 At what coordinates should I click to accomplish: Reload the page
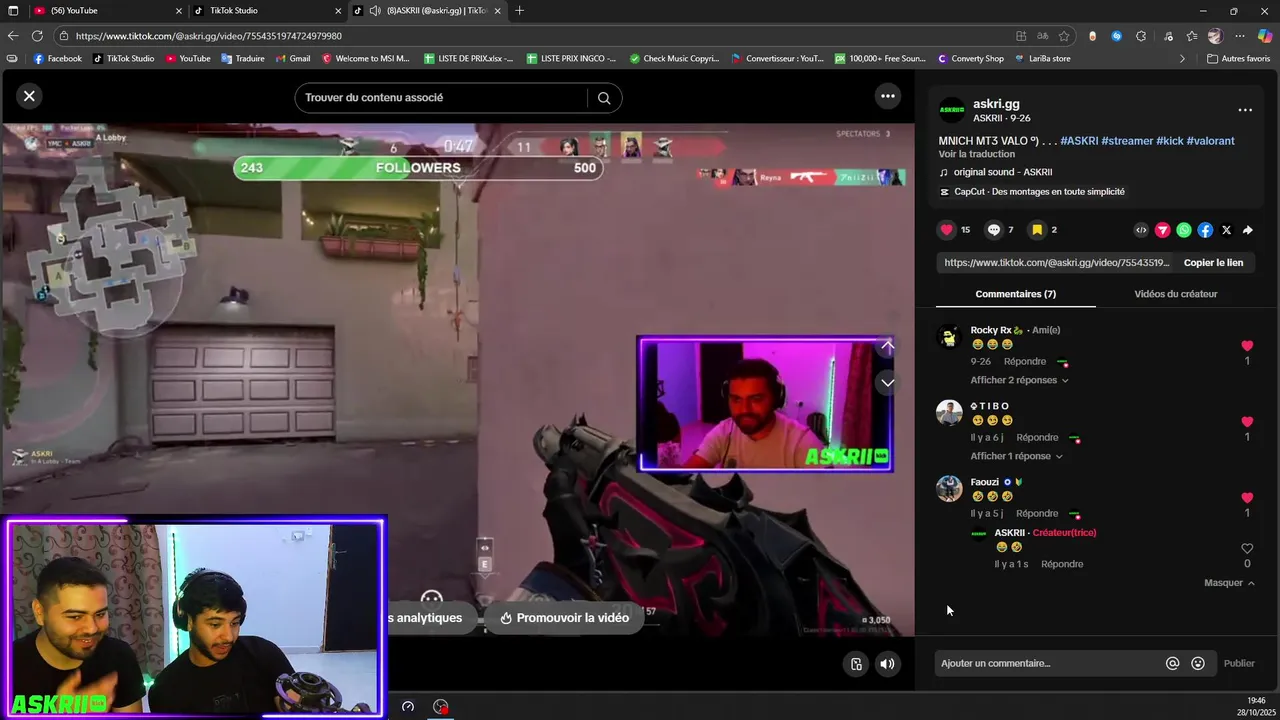click(x=37, y=36)
